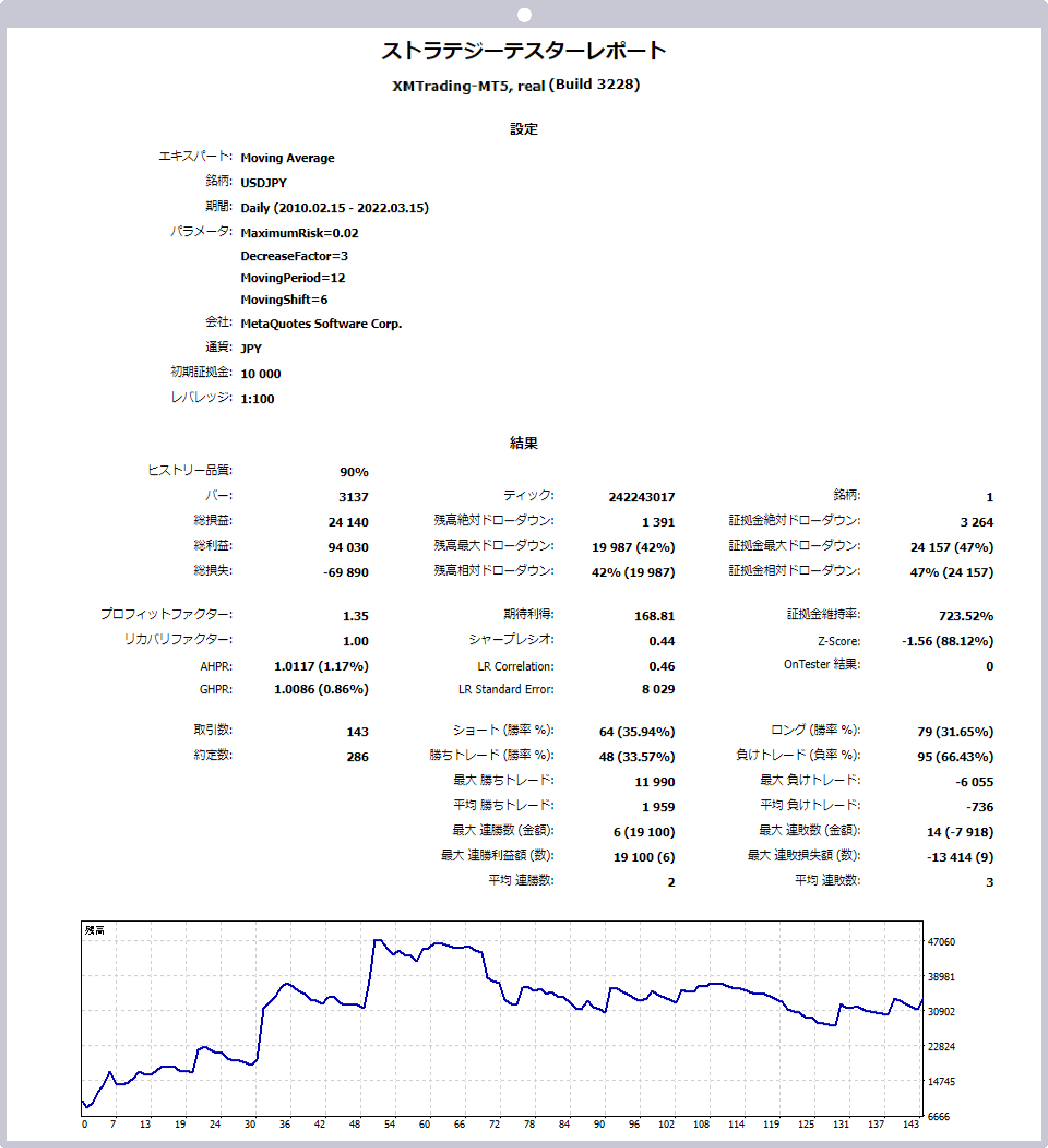Screen dimensions: 1048x1148
Task: Click the Sharpe ratio value 0.44
Action: pyautogui.click(x=662, y=641)
